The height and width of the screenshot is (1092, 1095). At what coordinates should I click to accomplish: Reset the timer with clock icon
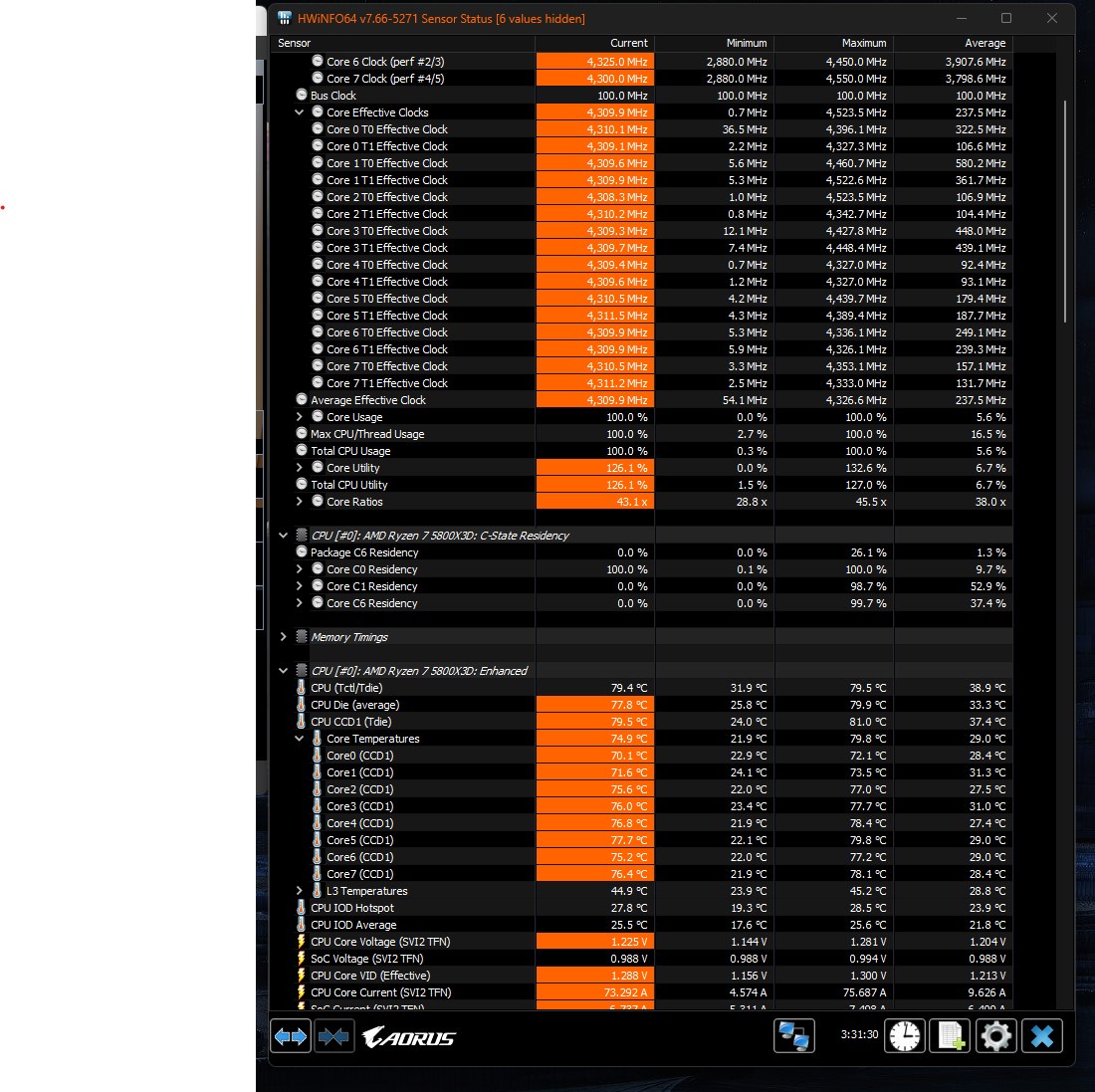point(904,1036)
